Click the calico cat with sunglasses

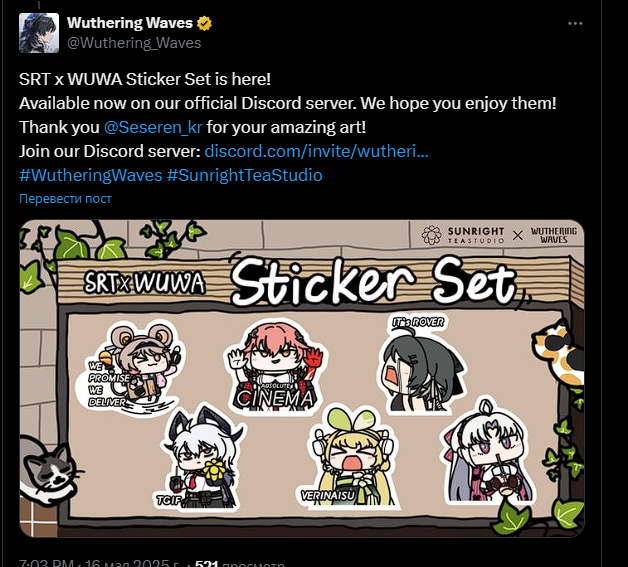[559, 354]
